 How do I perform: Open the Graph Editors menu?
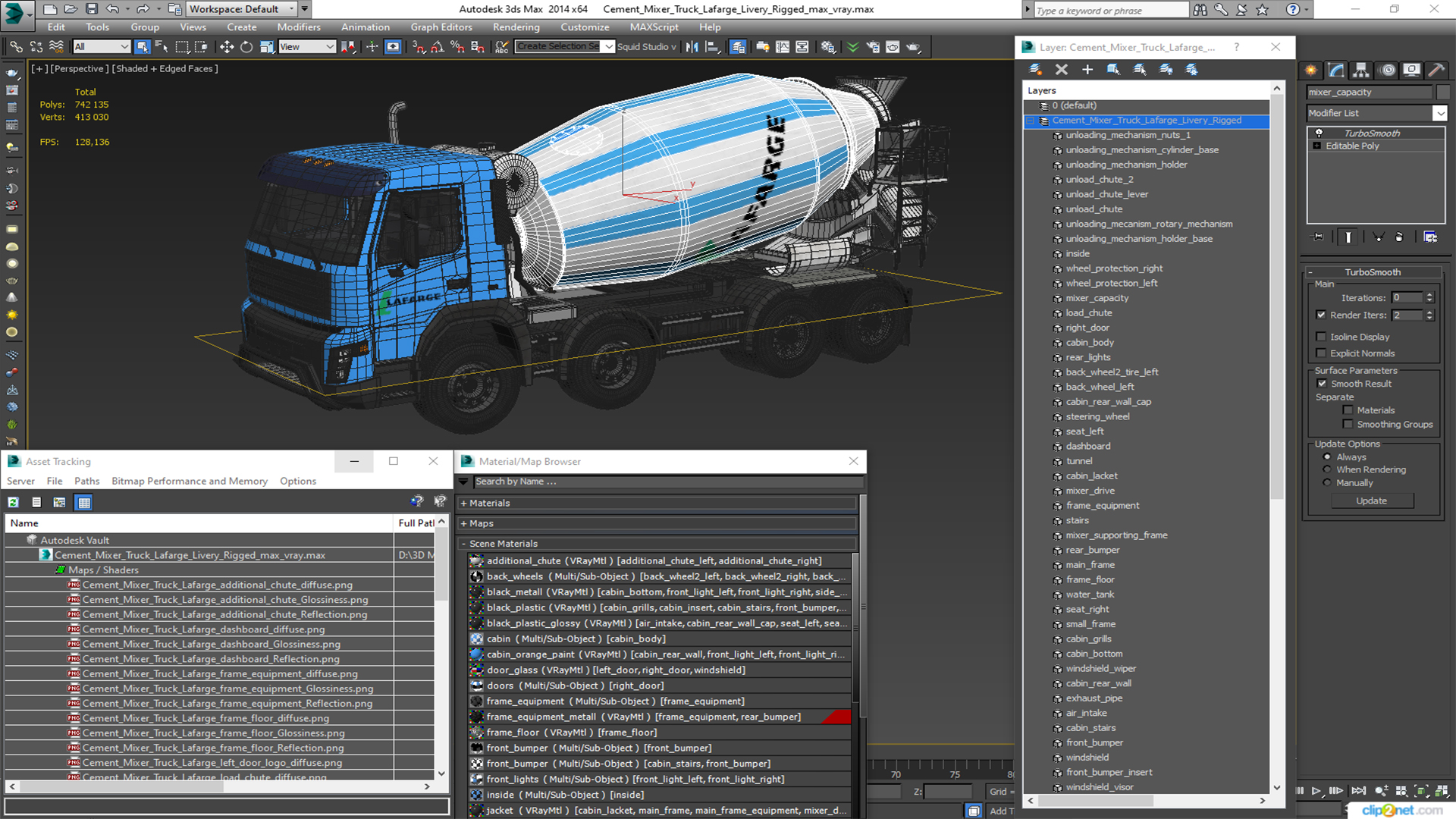tap(441, 27)
